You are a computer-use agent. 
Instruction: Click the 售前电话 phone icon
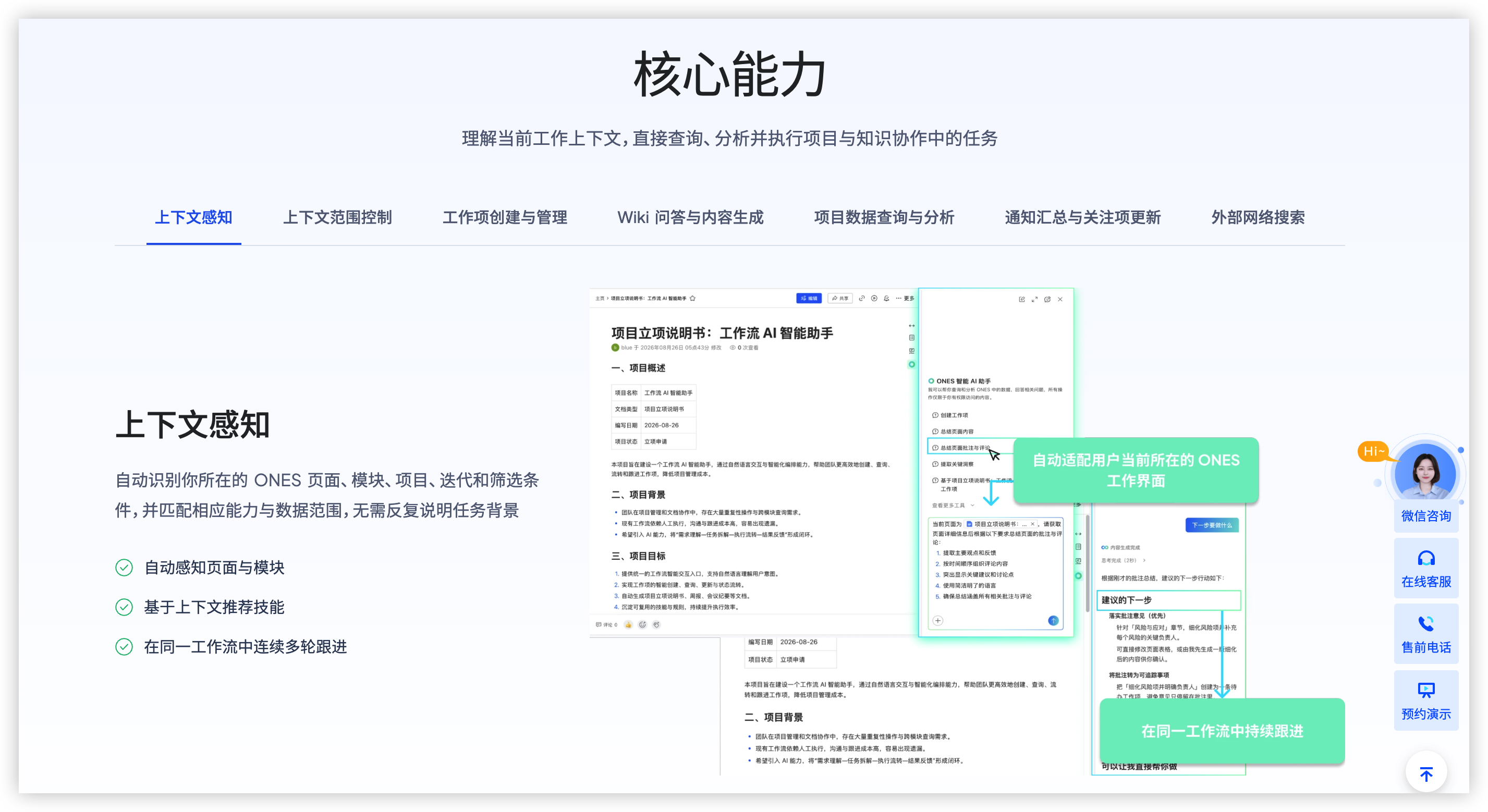(1425, 624)
